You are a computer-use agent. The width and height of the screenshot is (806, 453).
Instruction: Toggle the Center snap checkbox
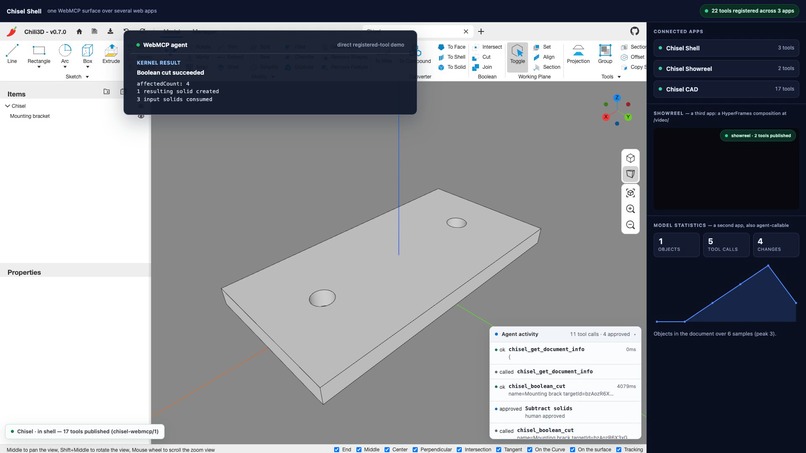tap(387, 449)
